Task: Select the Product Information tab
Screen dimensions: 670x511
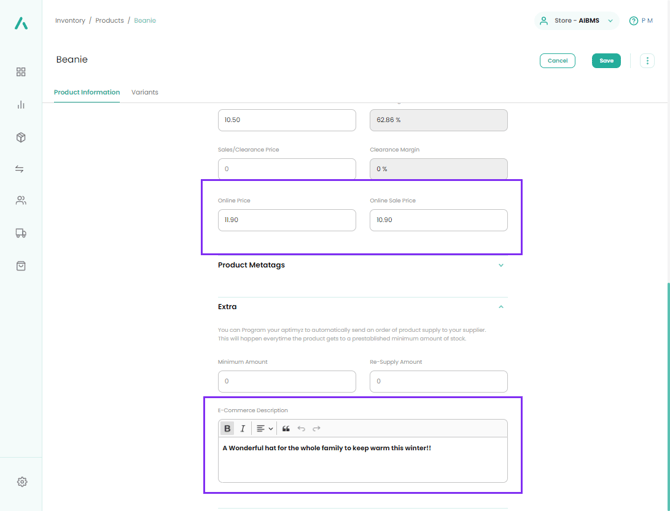Action: coord(87,92)
